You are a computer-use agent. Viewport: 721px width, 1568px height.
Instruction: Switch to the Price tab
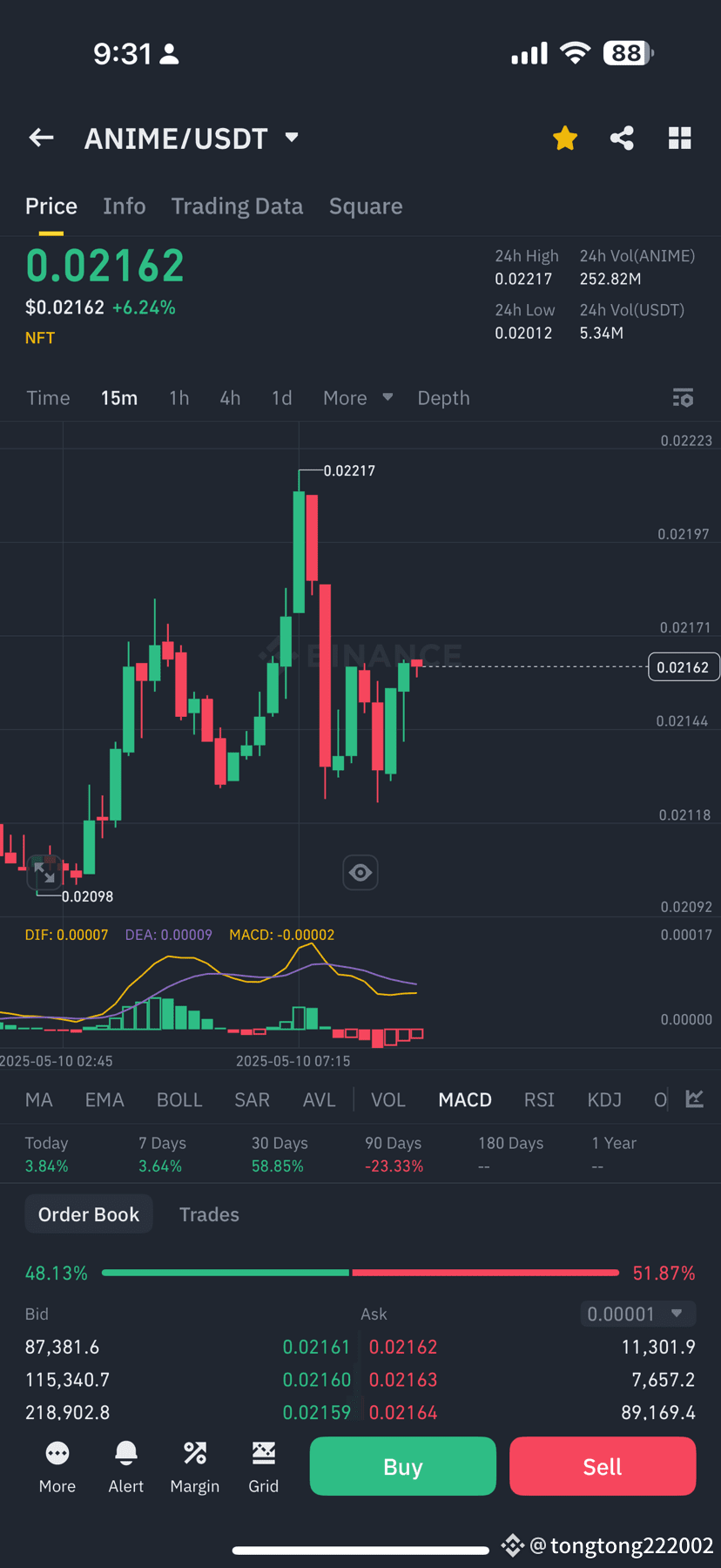[51, 206]
